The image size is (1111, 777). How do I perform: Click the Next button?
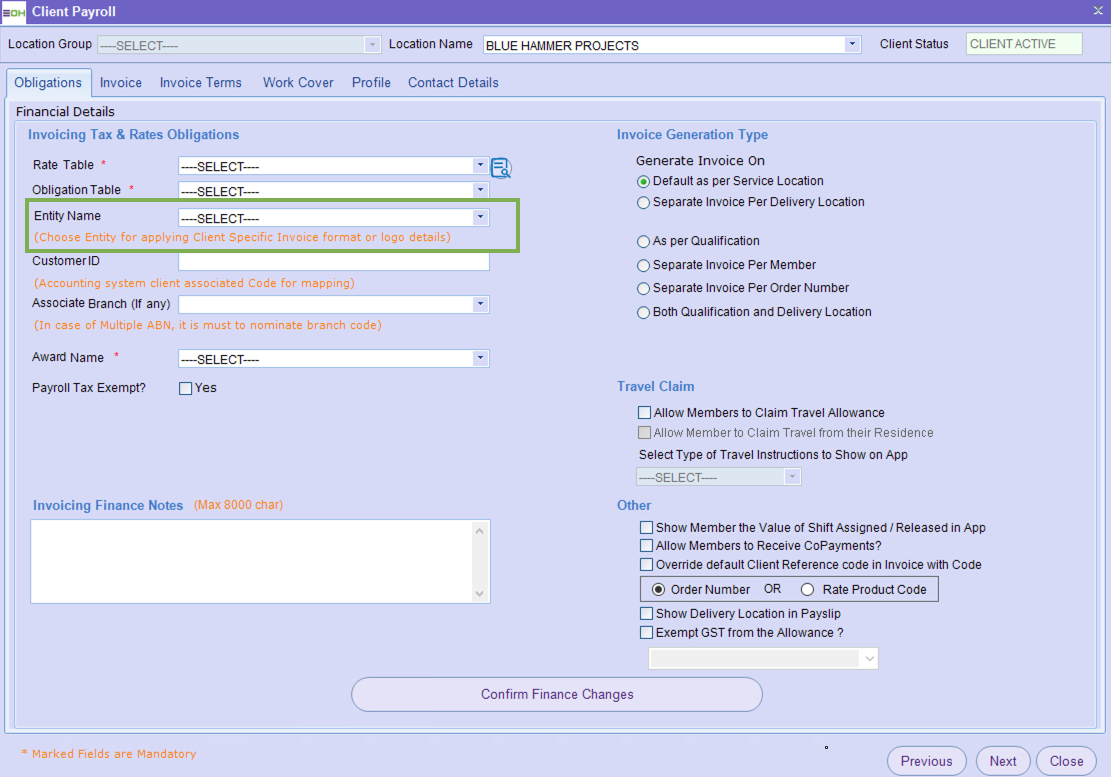coord(1002,761)
